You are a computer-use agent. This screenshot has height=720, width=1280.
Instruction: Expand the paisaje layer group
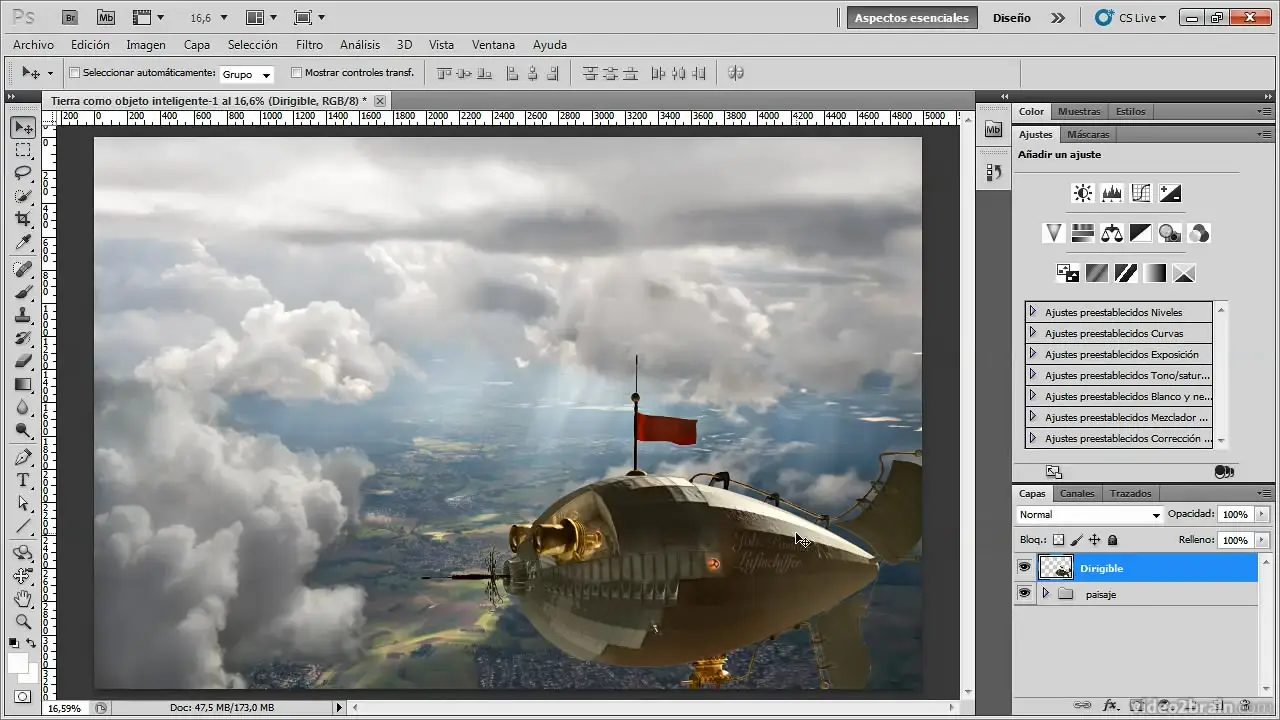(x=1046, y=594)
